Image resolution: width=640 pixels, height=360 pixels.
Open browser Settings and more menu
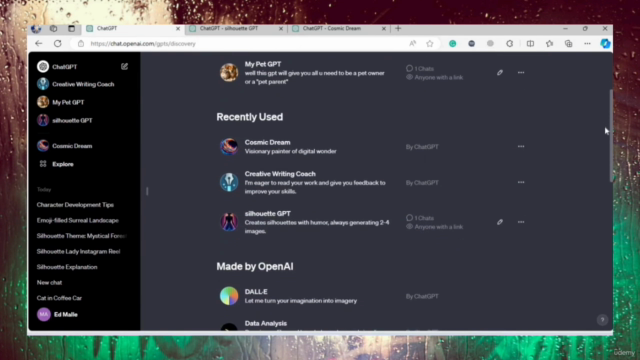tap(587, 44)
